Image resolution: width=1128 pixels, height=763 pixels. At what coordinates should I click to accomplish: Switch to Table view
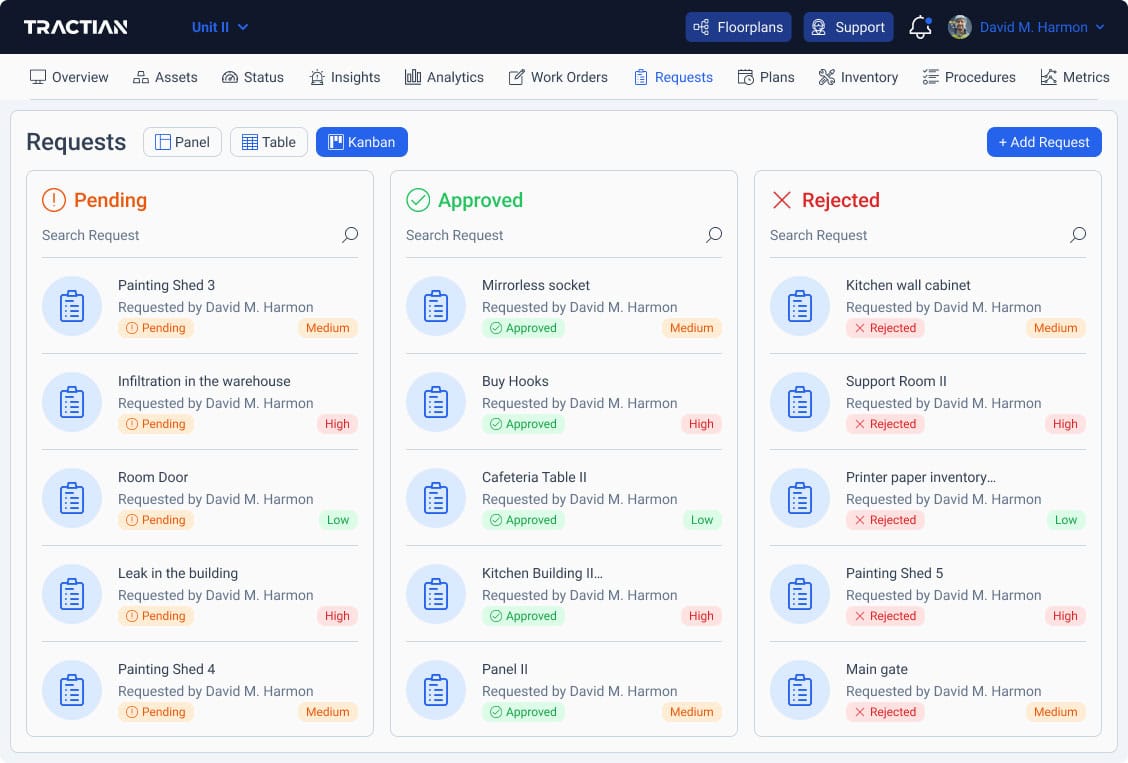(268, 142)
